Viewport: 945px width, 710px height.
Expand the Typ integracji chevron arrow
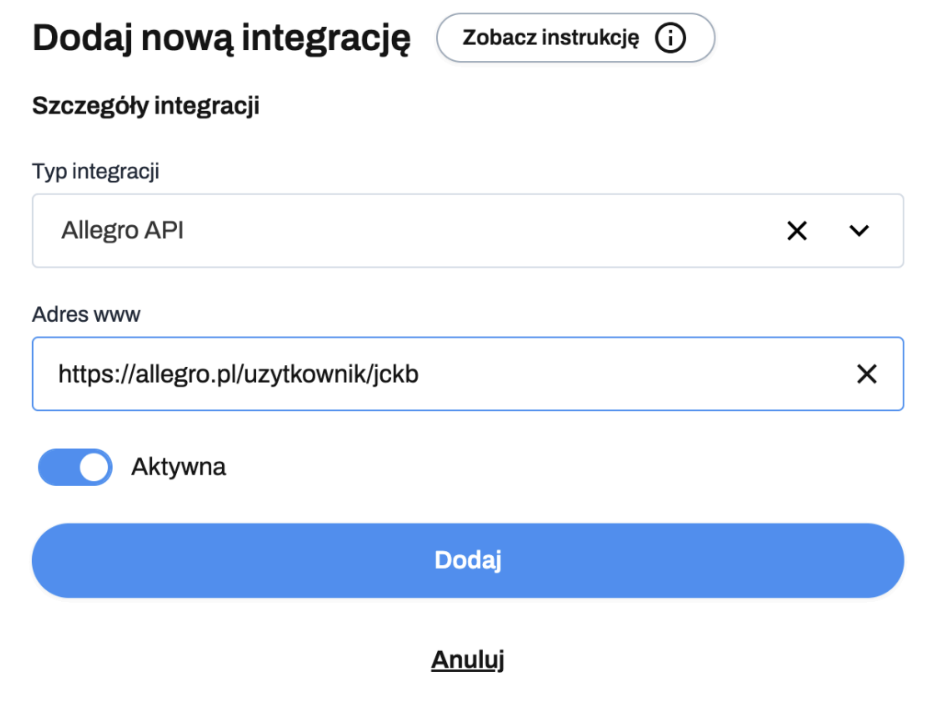point(859,231)
